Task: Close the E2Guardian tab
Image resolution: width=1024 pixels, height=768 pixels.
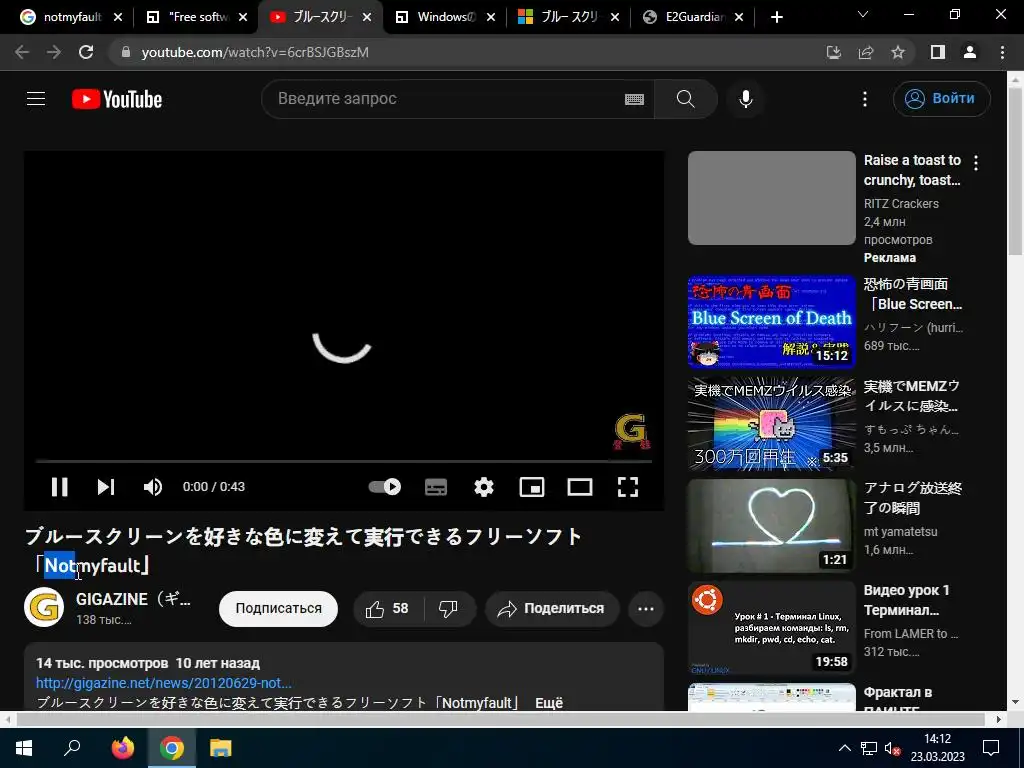Action: pyautogui.click(x=739, y=18)
